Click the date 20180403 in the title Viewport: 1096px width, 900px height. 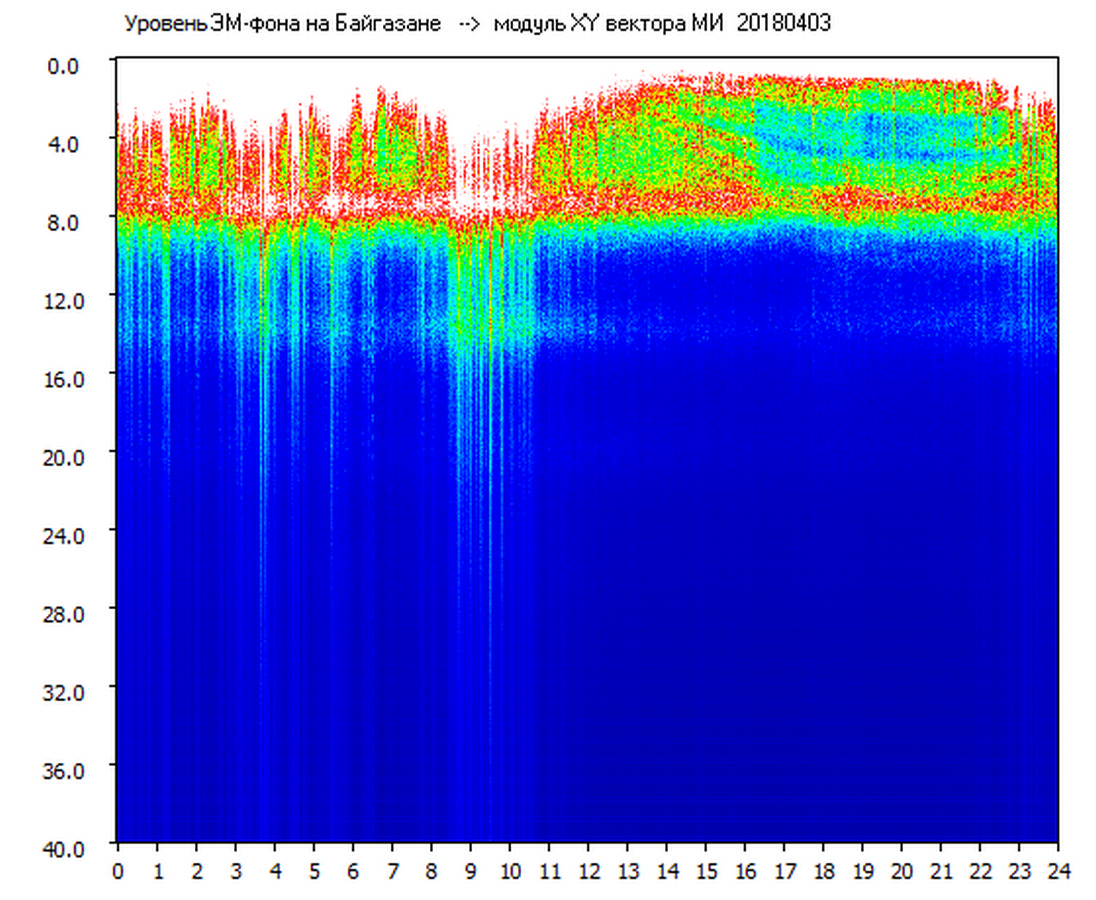[x=783, y=24]
